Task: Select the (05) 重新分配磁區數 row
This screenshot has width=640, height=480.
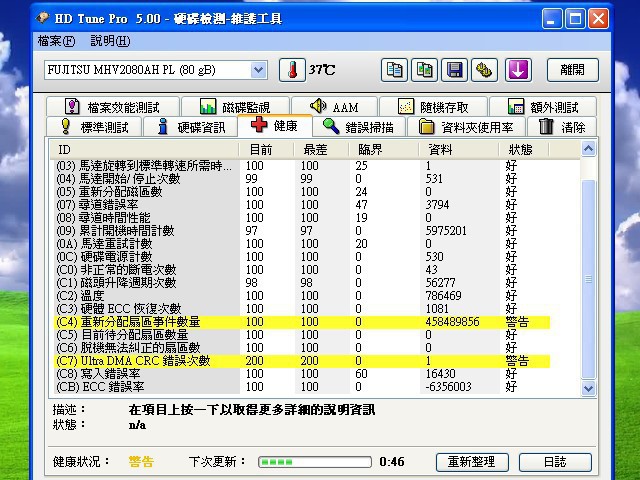Action: click(303, 192)
